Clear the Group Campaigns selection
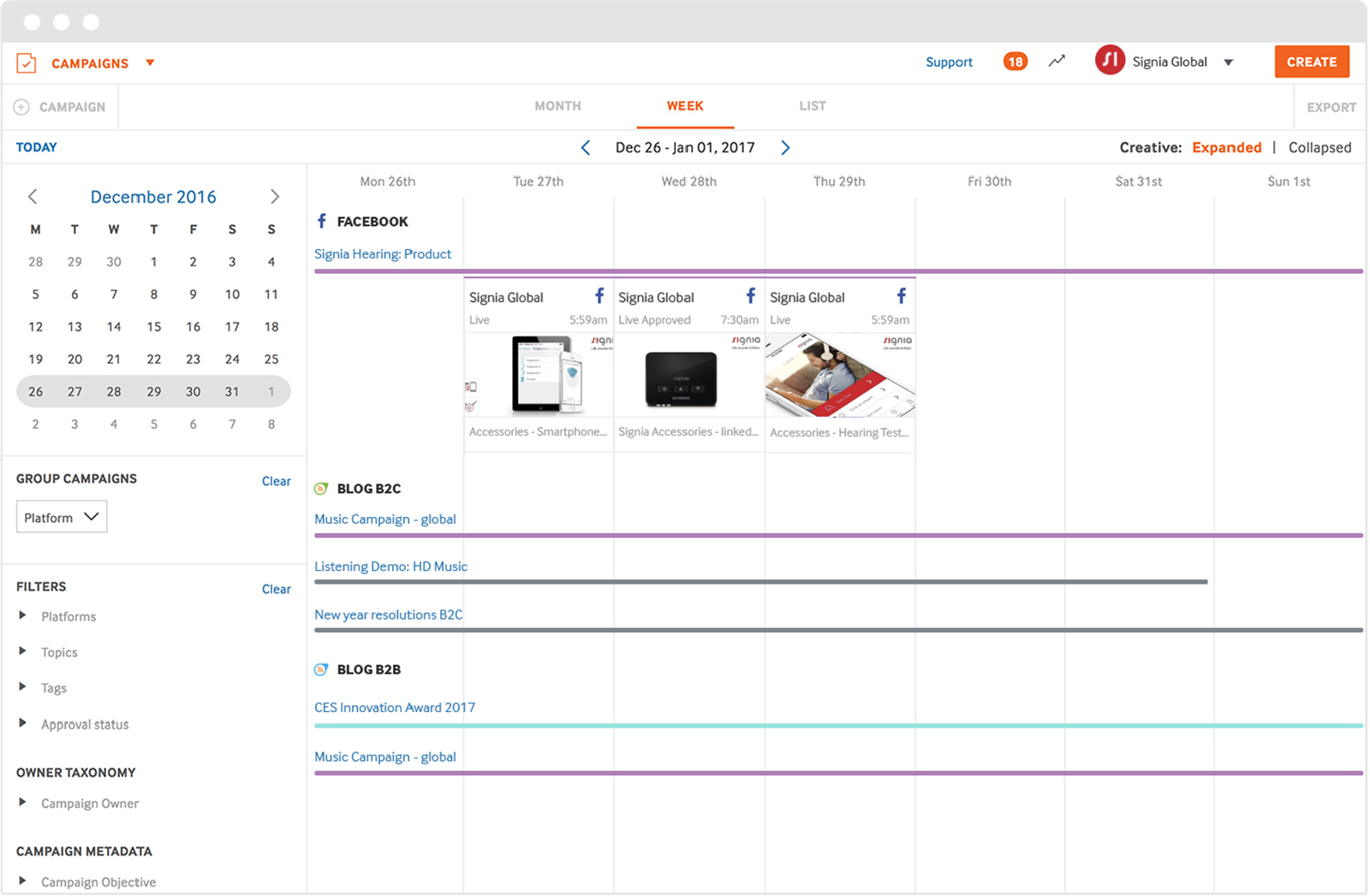Viewport: 1370px width, 896px height. pos(276,481)
